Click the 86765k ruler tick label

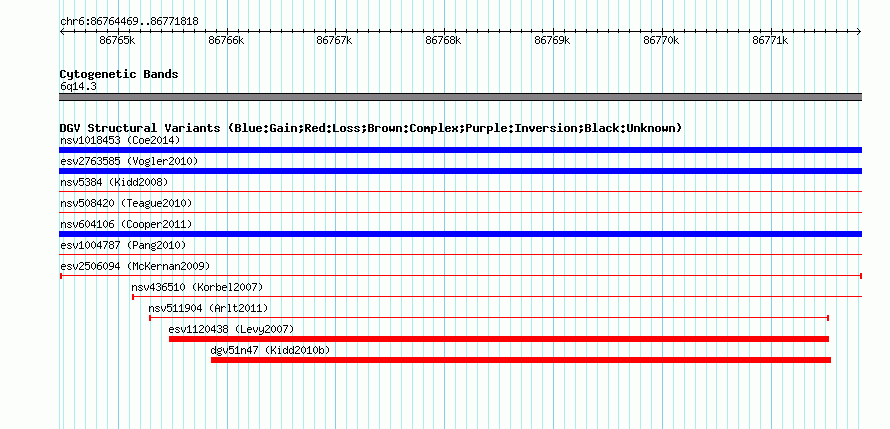117,40
